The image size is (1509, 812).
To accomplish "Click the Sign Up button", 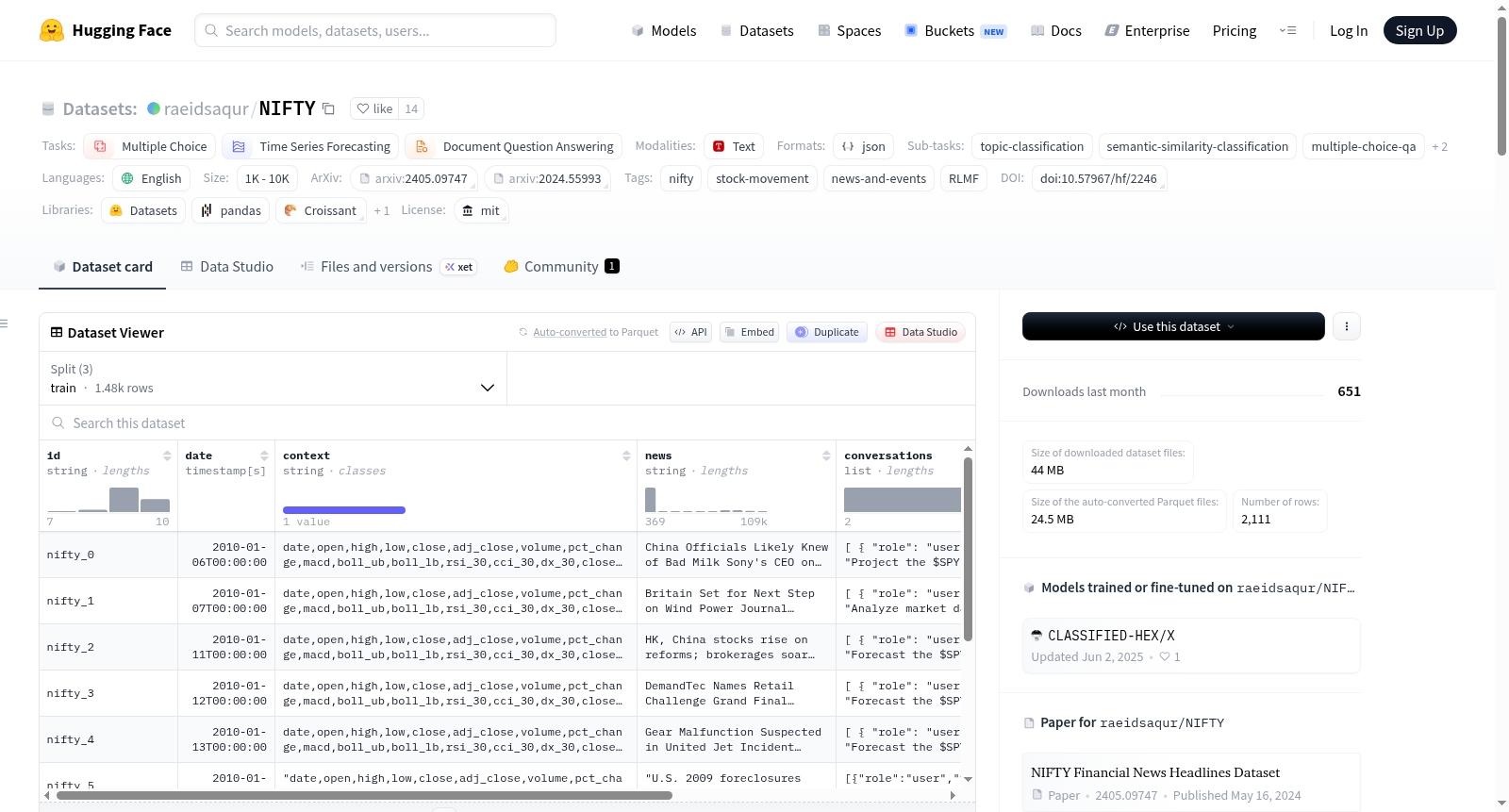I will coord(1419,30).
